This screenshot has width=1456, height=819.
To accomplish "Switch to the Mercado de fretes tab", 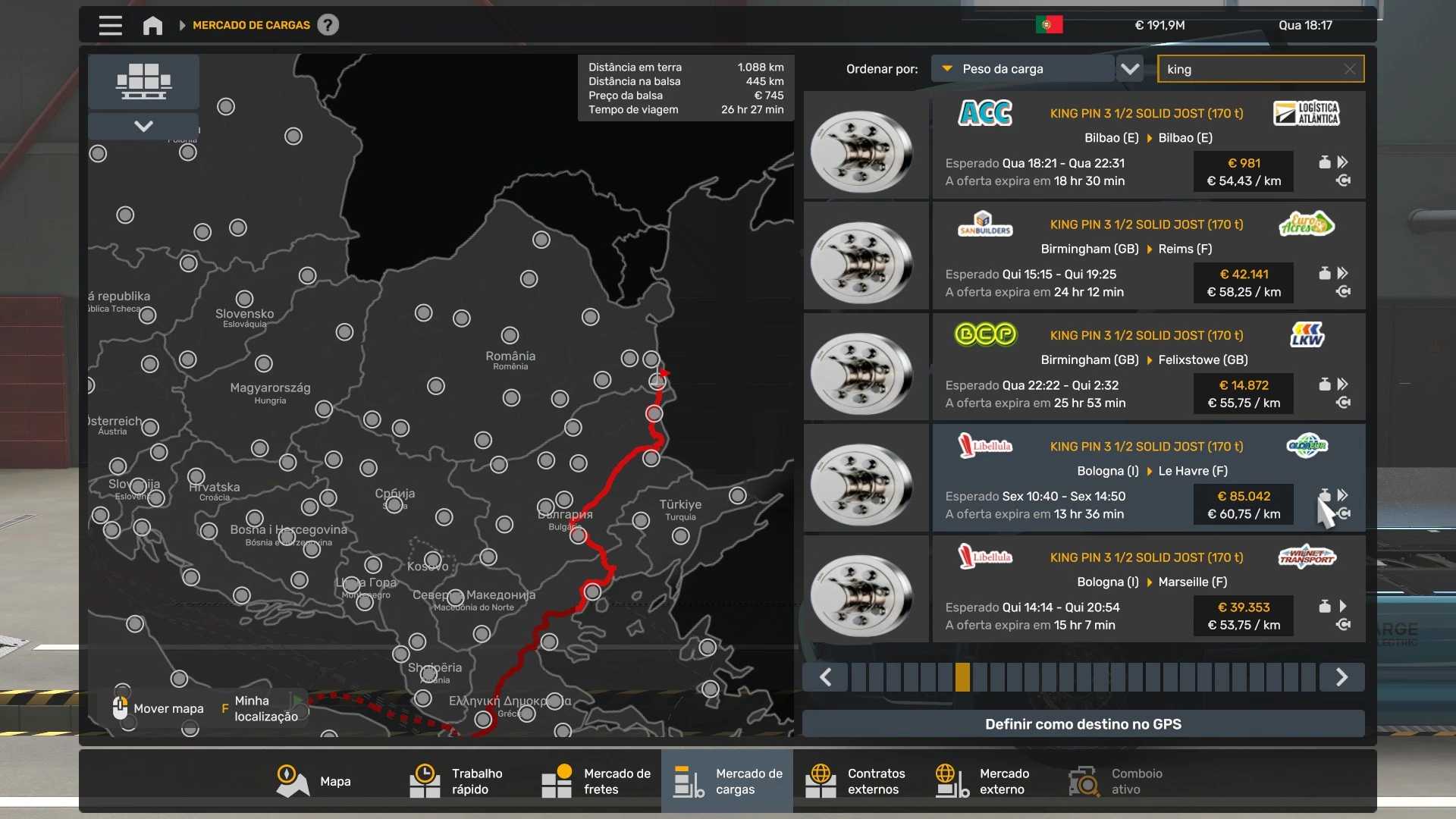I will click(596, 781).
